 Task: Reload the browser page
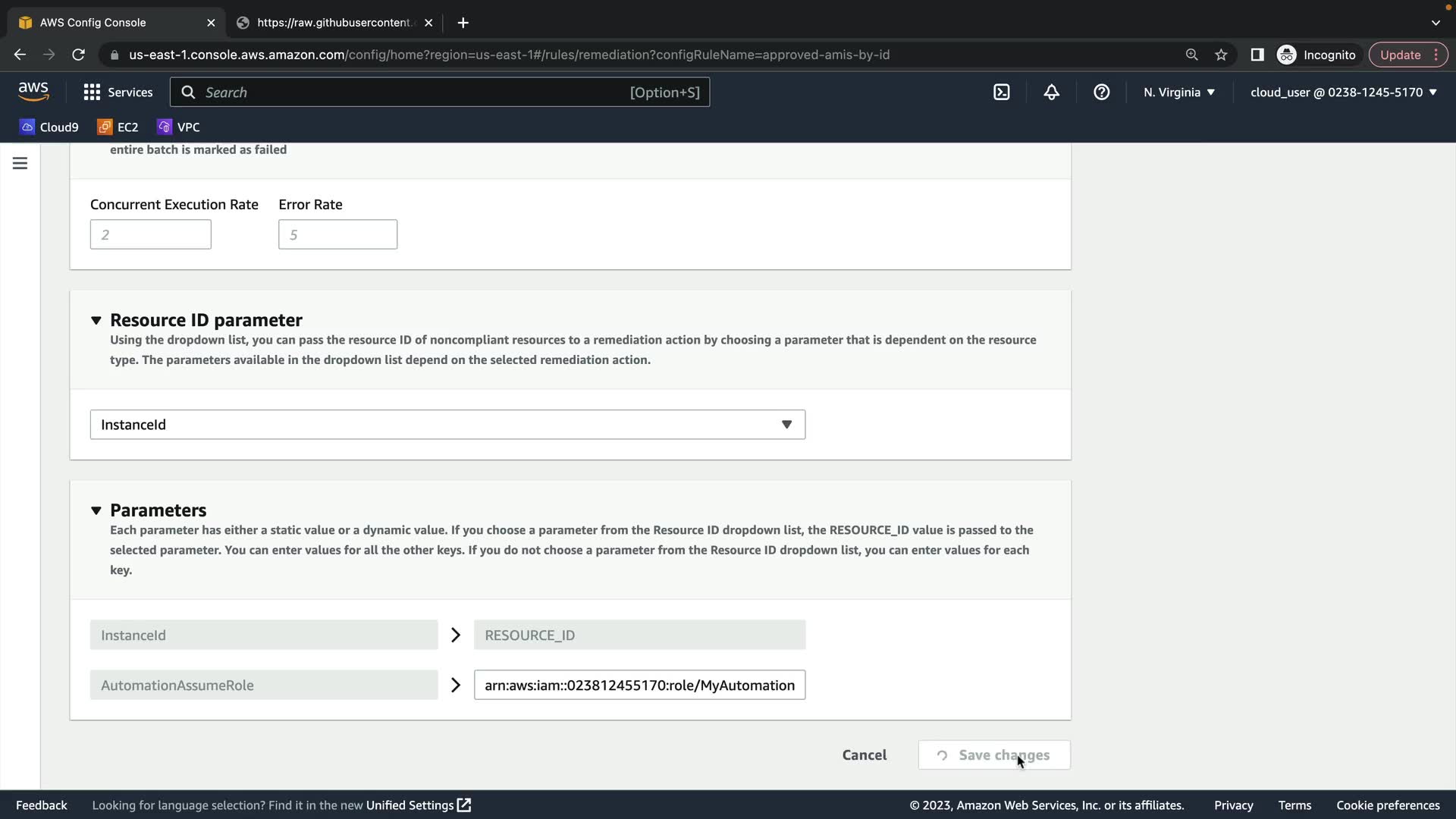point(78,55)
